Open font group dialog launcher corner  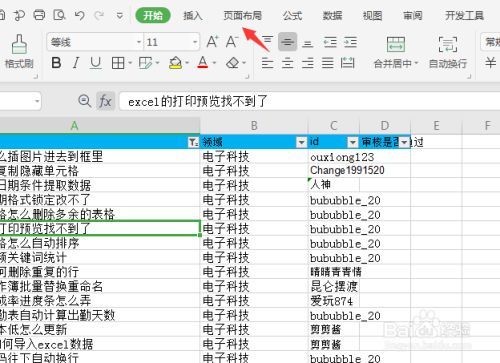tap(247, 77)
